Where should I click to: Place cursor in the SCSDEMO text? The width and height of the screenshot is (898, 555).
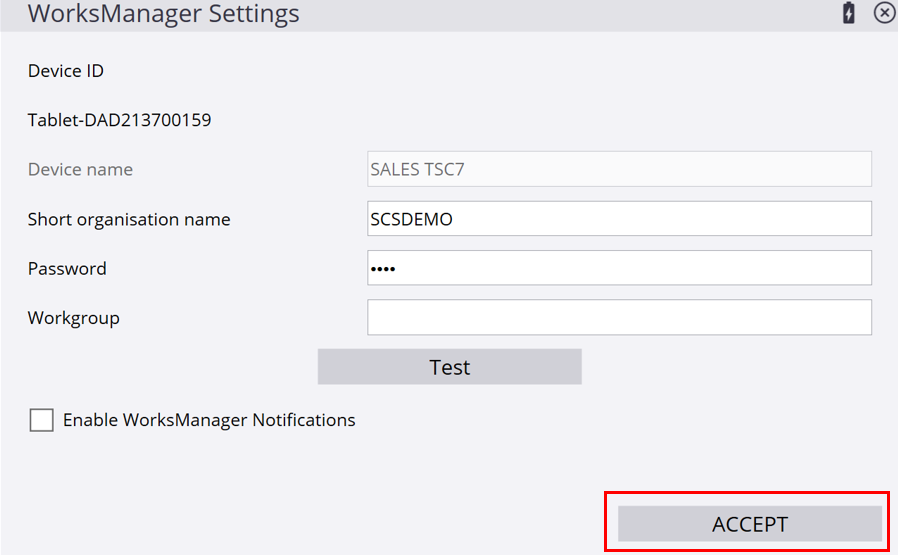pyautogui.click(x=411, y=219)
